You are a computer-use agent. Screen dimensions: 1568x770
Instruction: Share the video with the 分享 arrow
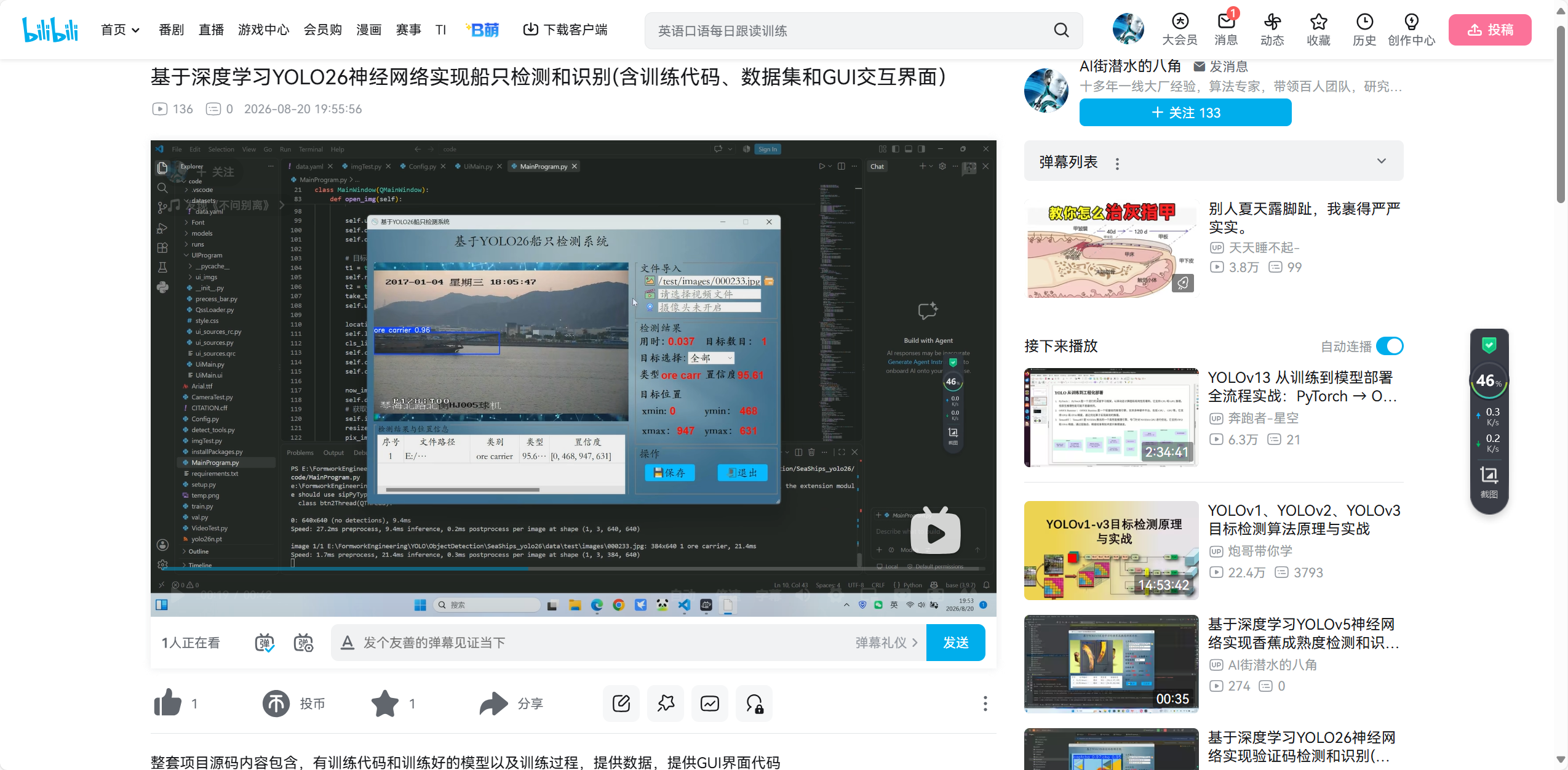click(x=493, y=703)
